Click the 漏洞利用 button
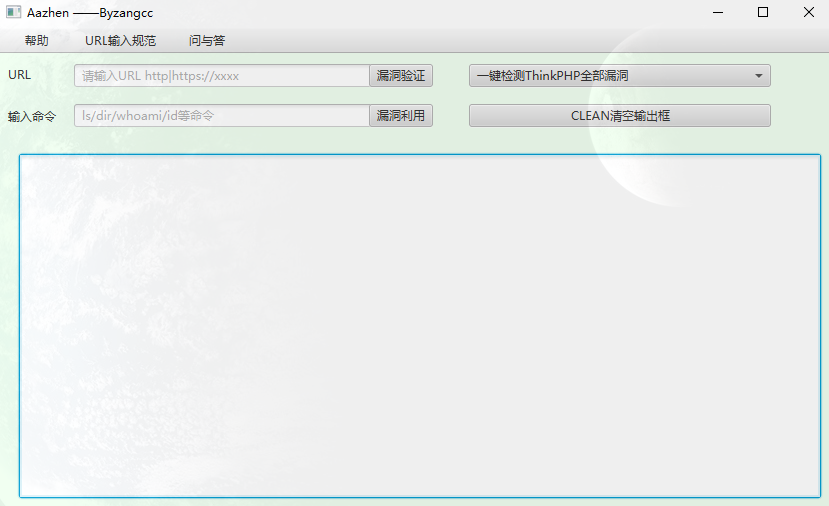829x506 pixels. coord(401,116)
